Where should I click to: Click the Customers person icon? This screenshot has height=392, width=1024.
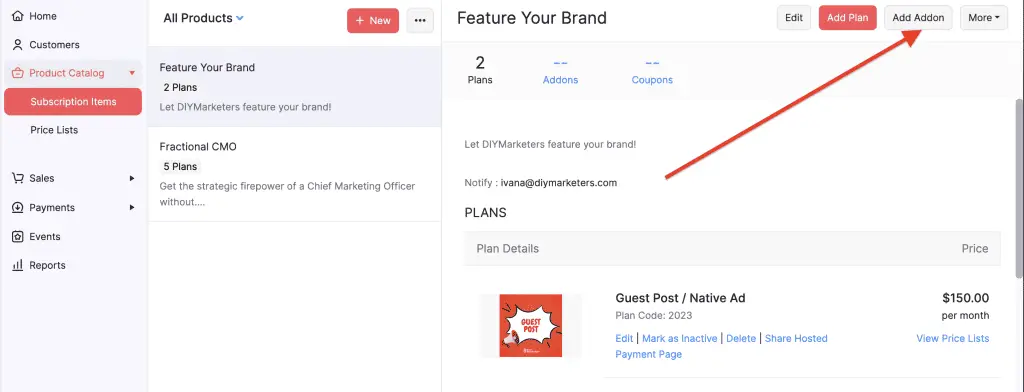point(18,44)
